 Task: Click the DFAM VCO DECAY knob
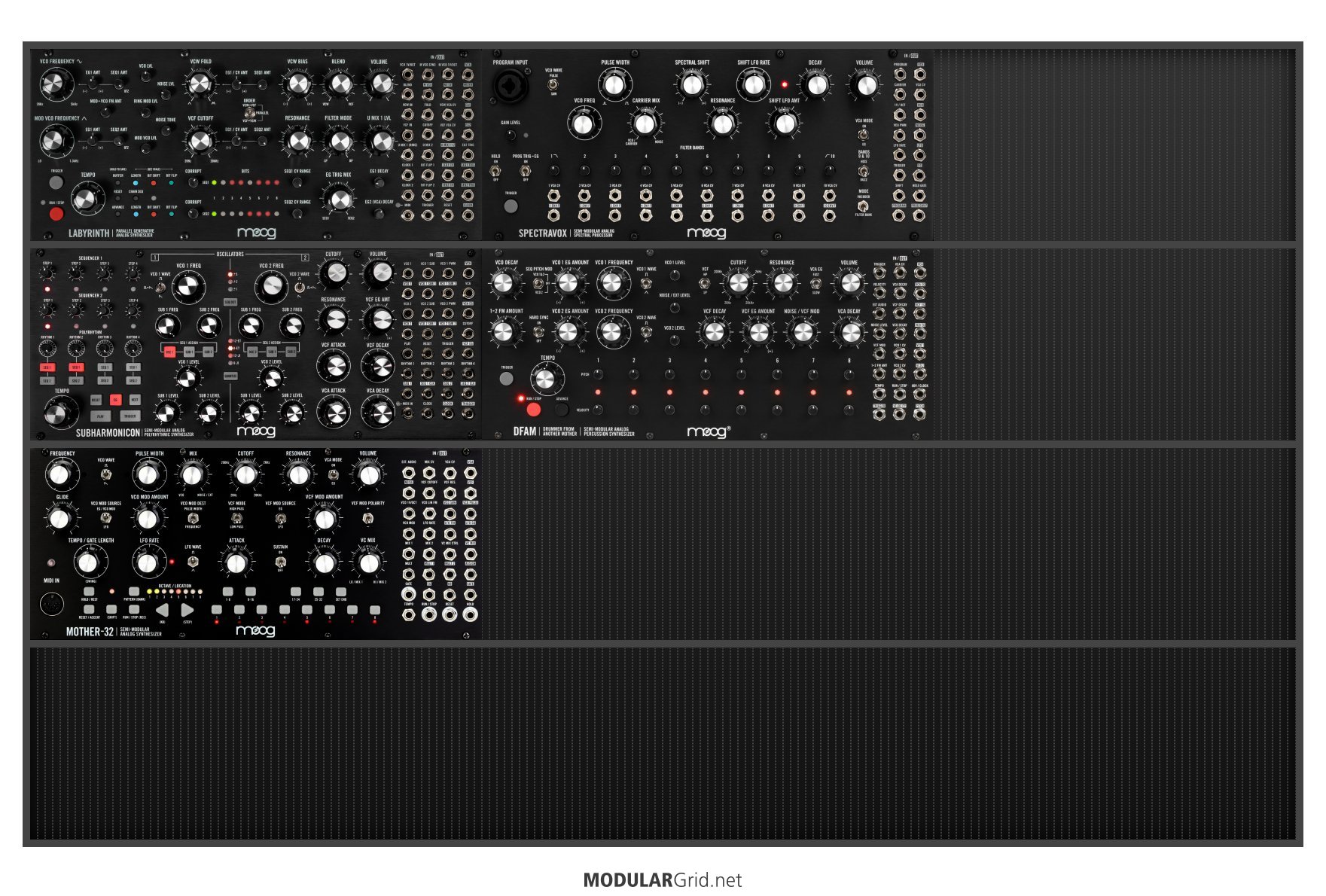click(x=503, y=283)
